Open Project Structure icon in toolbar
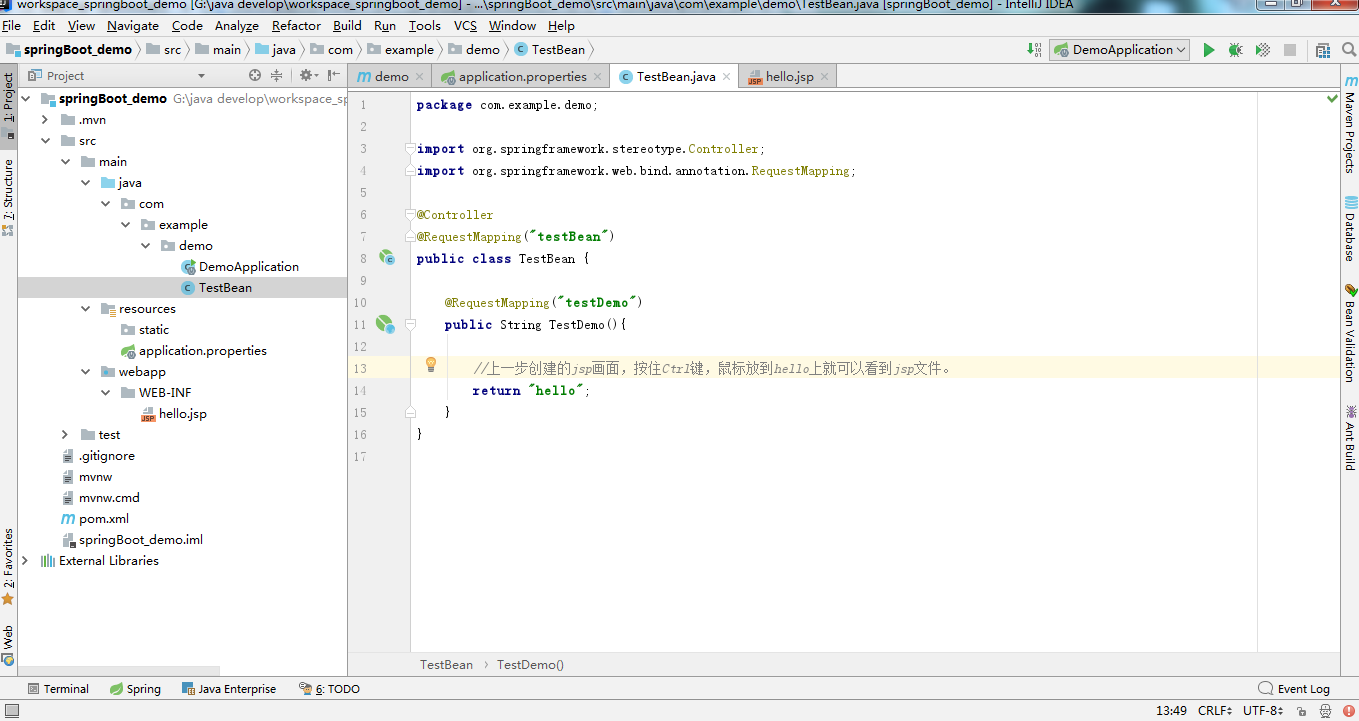The width and height of the screenshot is (1359, 721). 1323,50
